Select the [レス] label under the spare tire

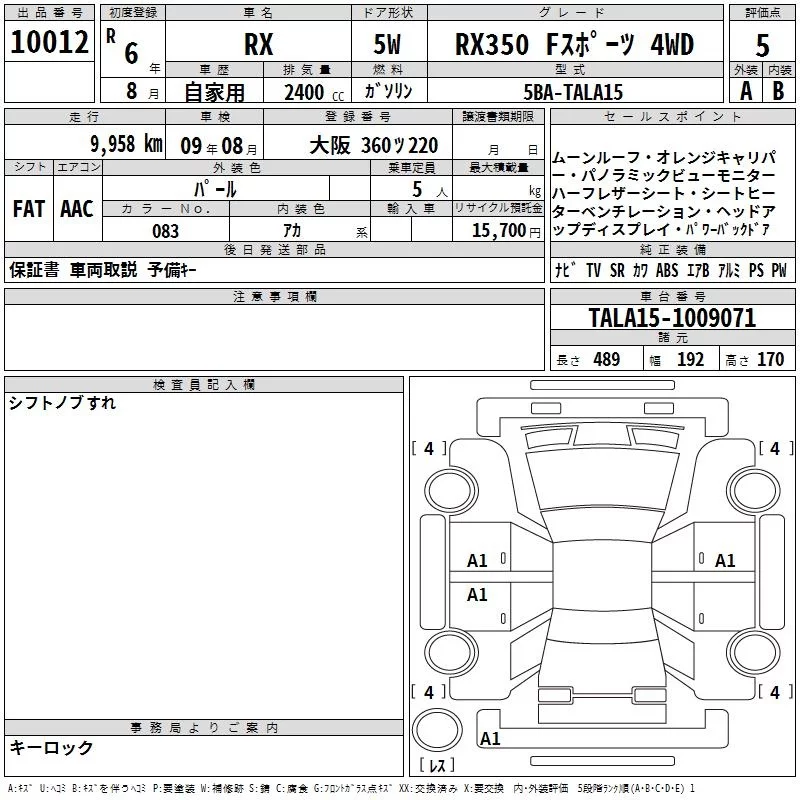tap(436, 767)
